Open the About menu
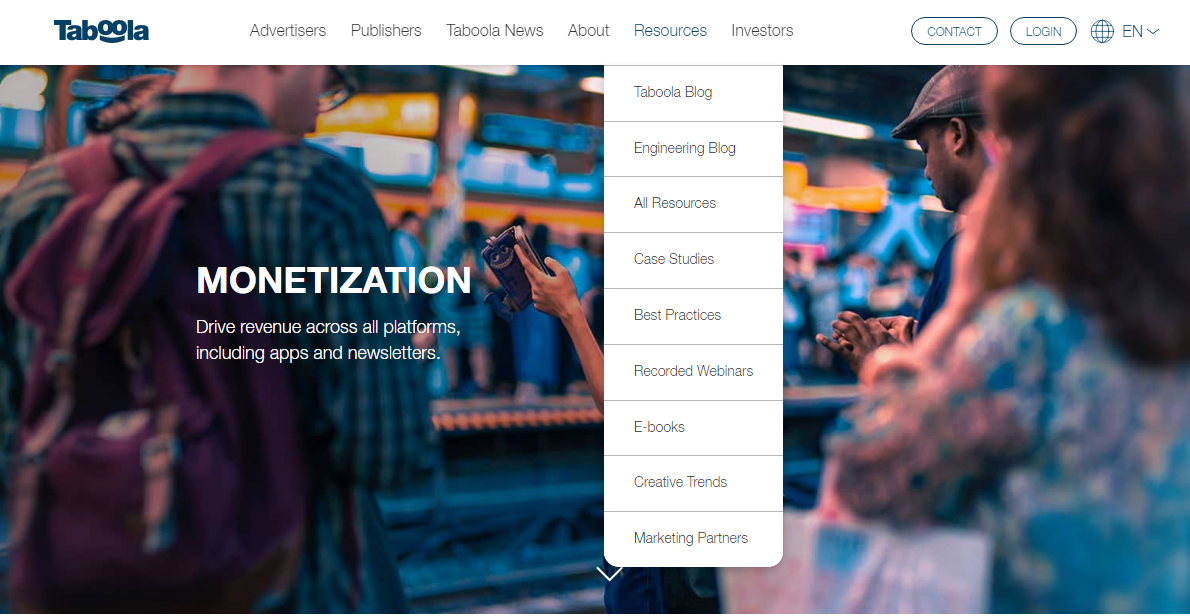The width and height of the screenshot is (1190, 616). point(588,30)
